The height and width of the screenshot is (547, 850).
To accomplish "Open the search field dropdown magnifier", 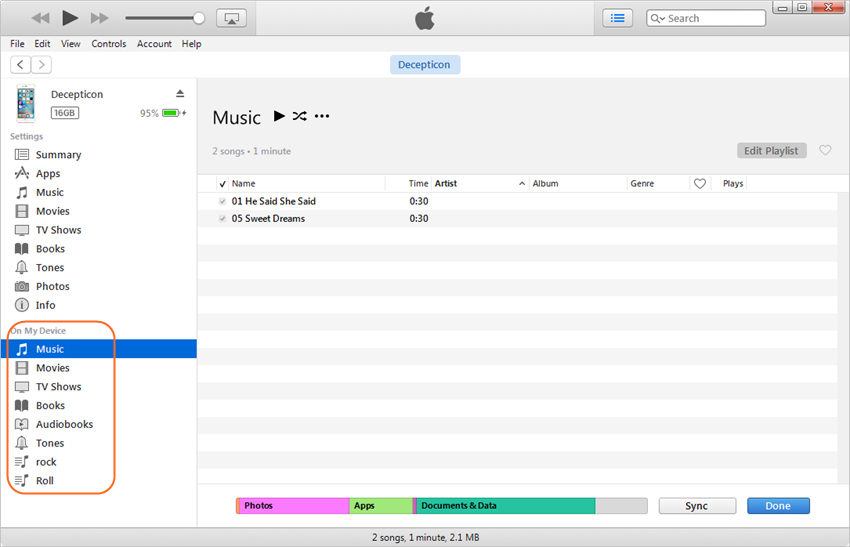I will [658, 18].
